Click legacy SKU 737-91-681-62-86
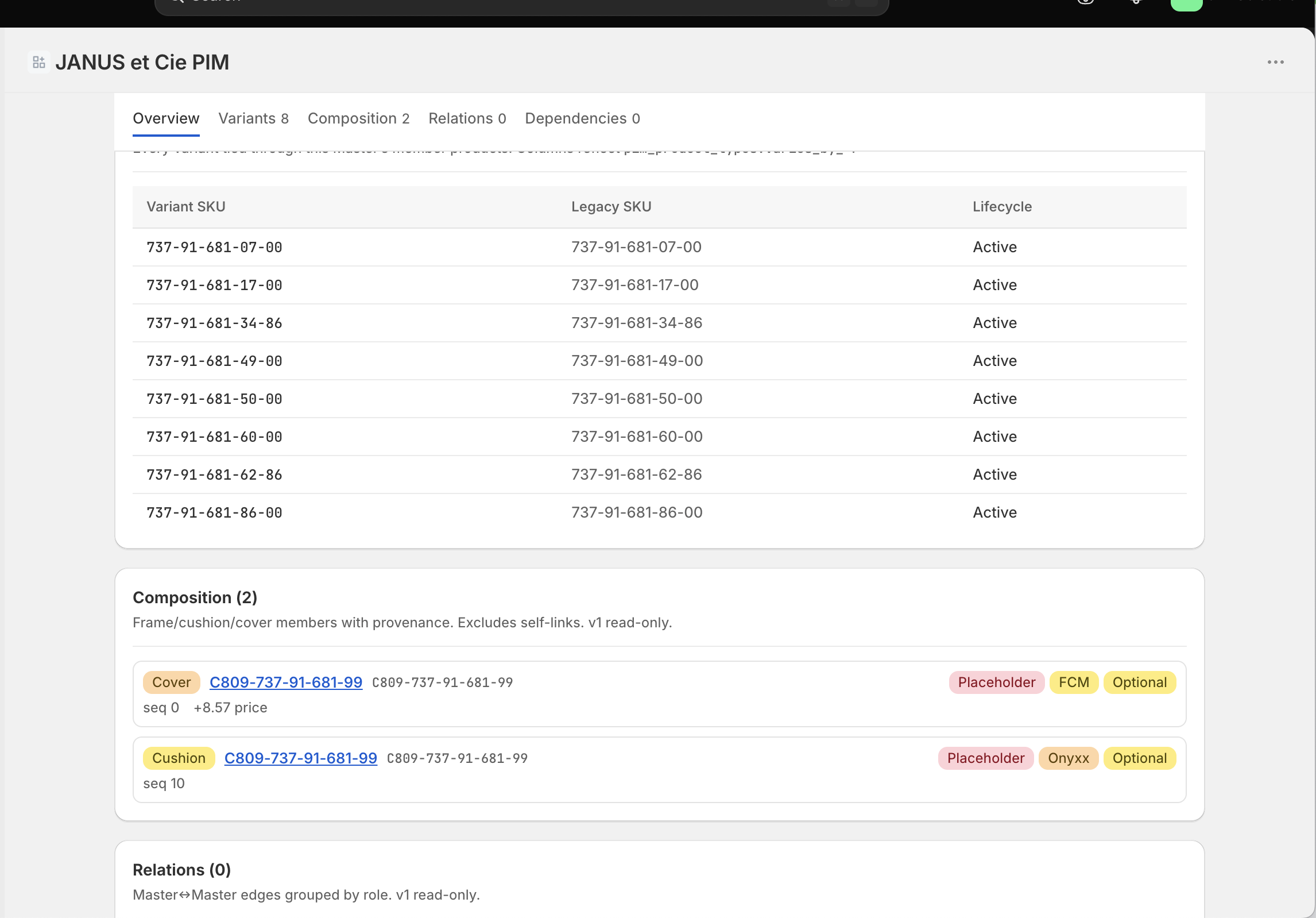The height and width of the screenshot is (918, 1316). (x=637, y=475)
